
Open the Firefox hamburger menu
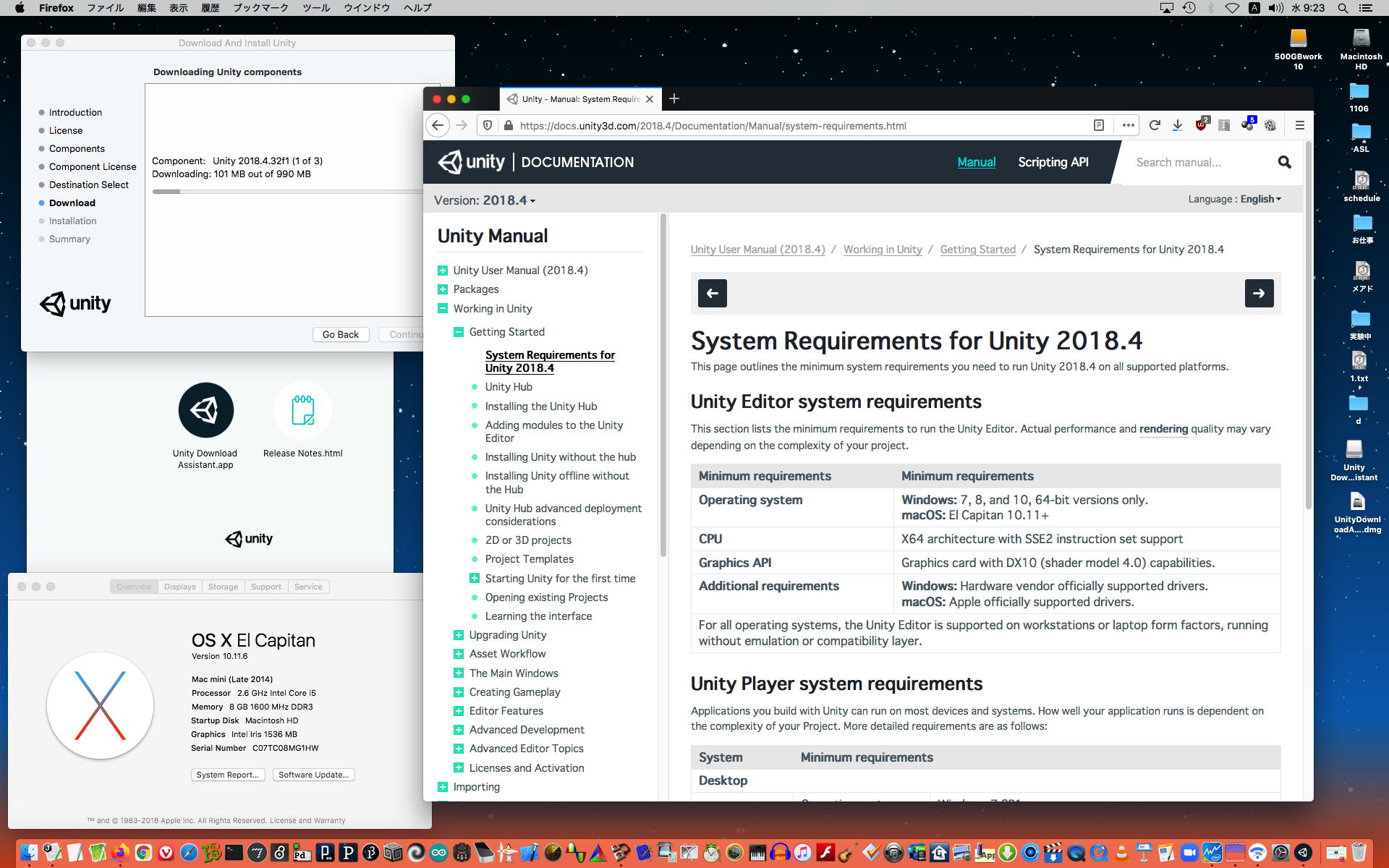point(1299,125)
